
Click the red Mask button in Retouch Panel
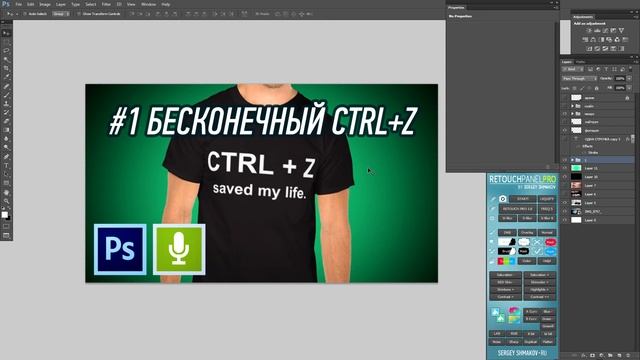click(551, 242)
